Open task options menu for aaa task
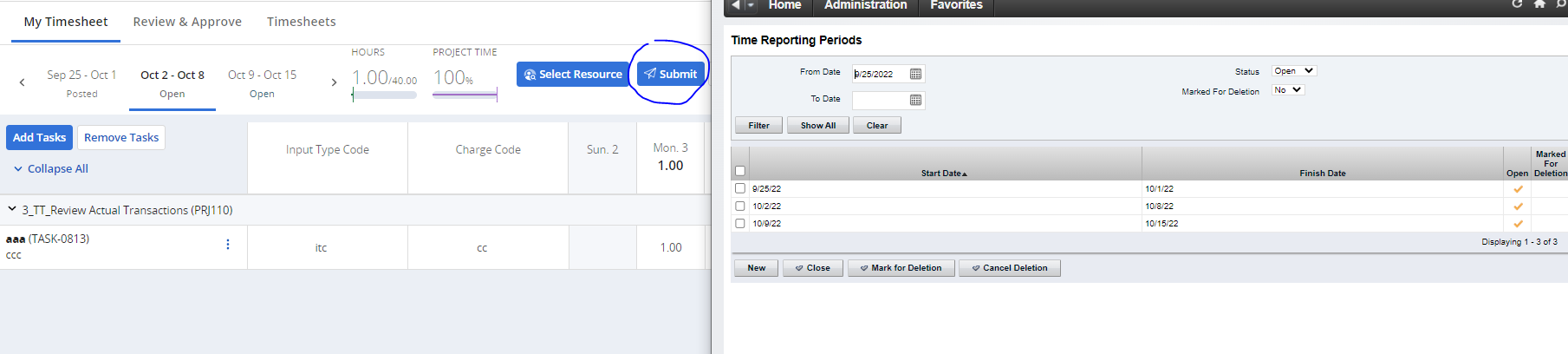Viewport: 1568px width, 354px height. pyautogui.click(x=228, y=245)
